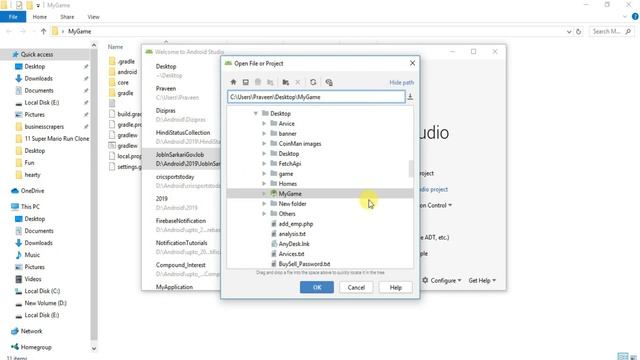Click the dialog file tree scrollbar
The width and height of the screenshot is (640, 360).
point(411,169)
